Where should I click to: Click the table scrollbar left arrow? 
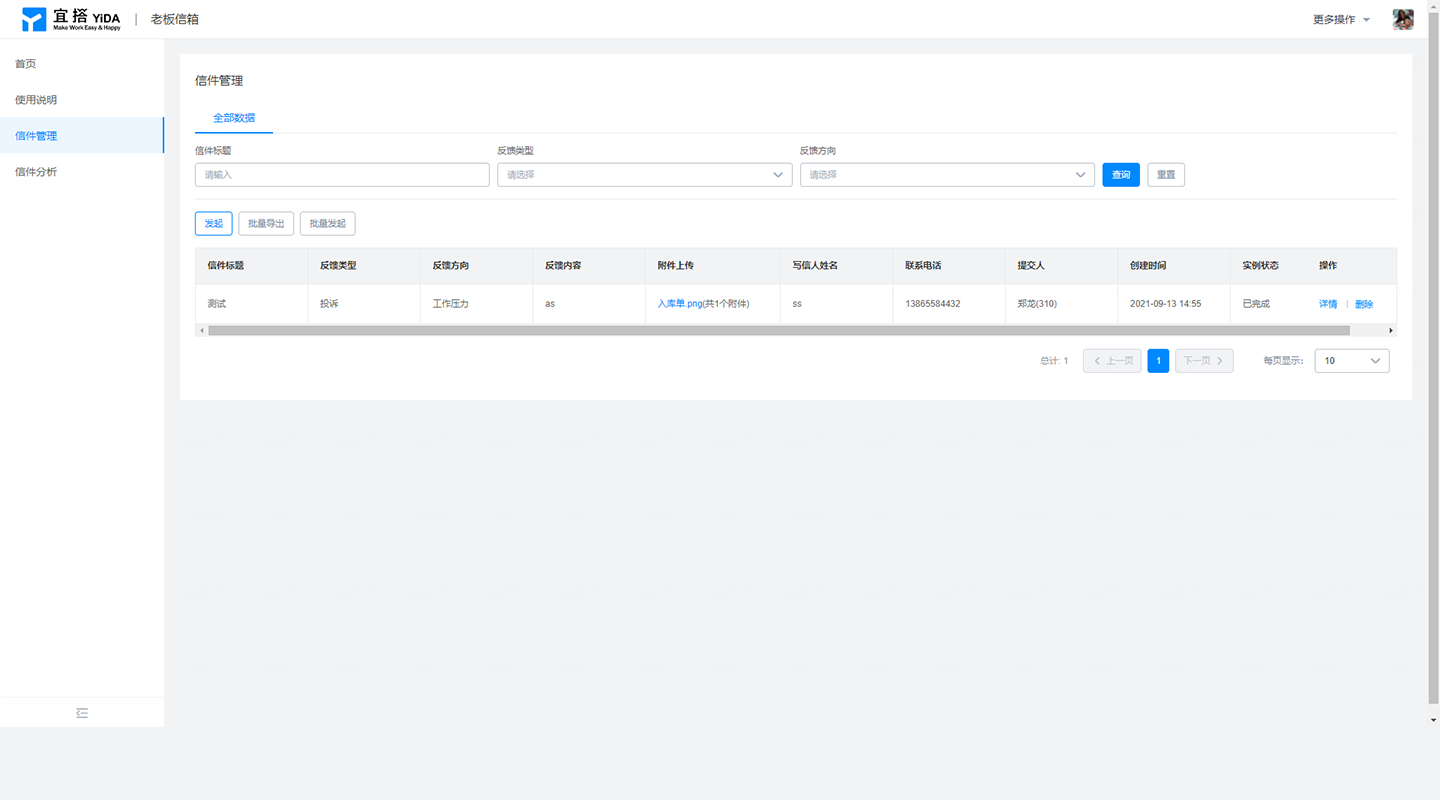[x=201, y=330]
